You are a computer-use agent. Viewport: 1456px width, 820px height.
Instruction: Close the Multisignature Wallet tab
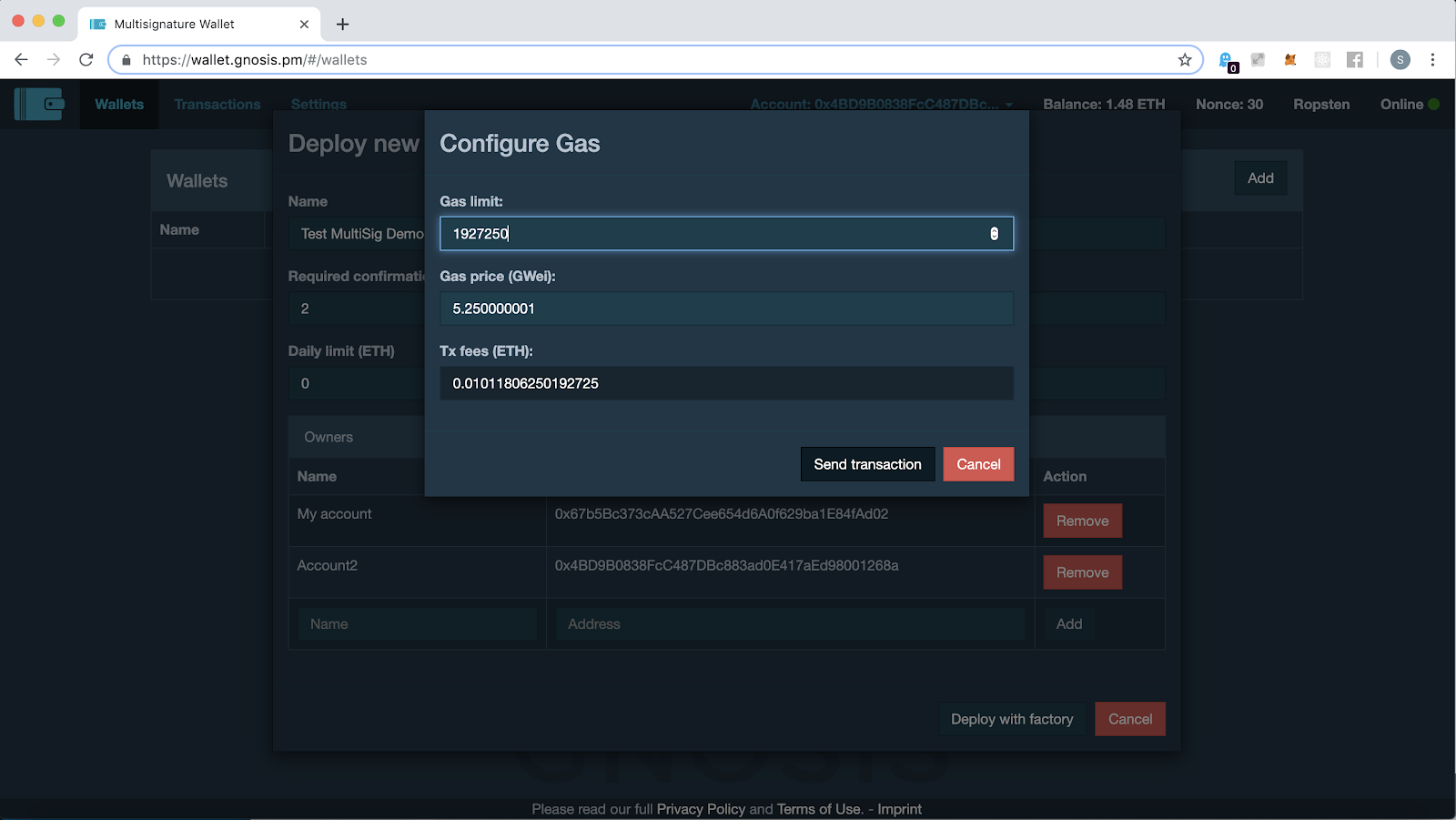(304, 25)
